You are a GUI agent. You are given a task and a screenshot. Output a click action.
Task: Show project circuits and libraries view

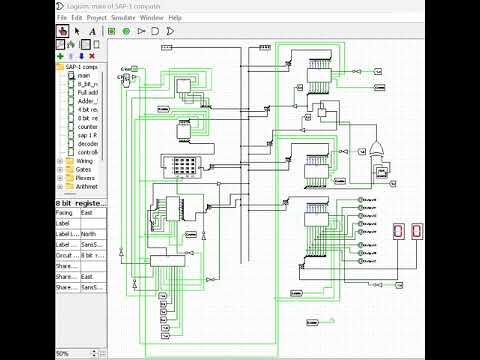coord(60,44)
